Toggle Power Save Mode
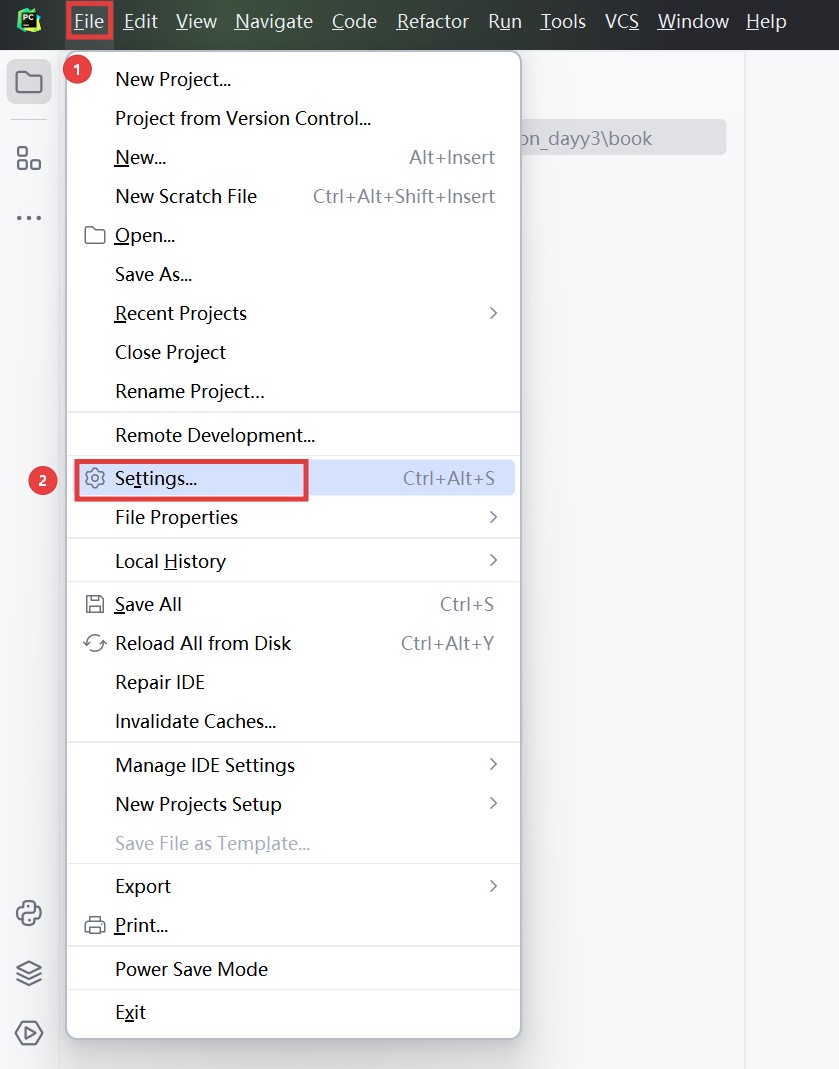 [191, 970]
